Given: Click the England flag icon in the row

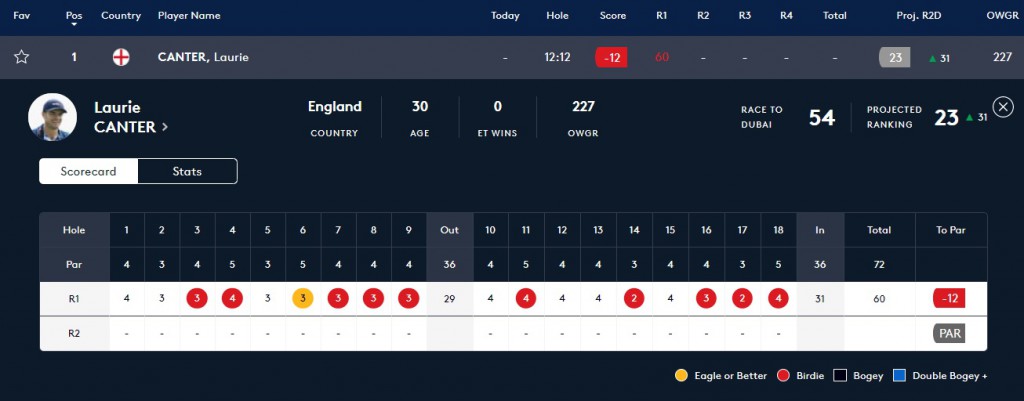Looking at the screenshot, I should point(121,57).
